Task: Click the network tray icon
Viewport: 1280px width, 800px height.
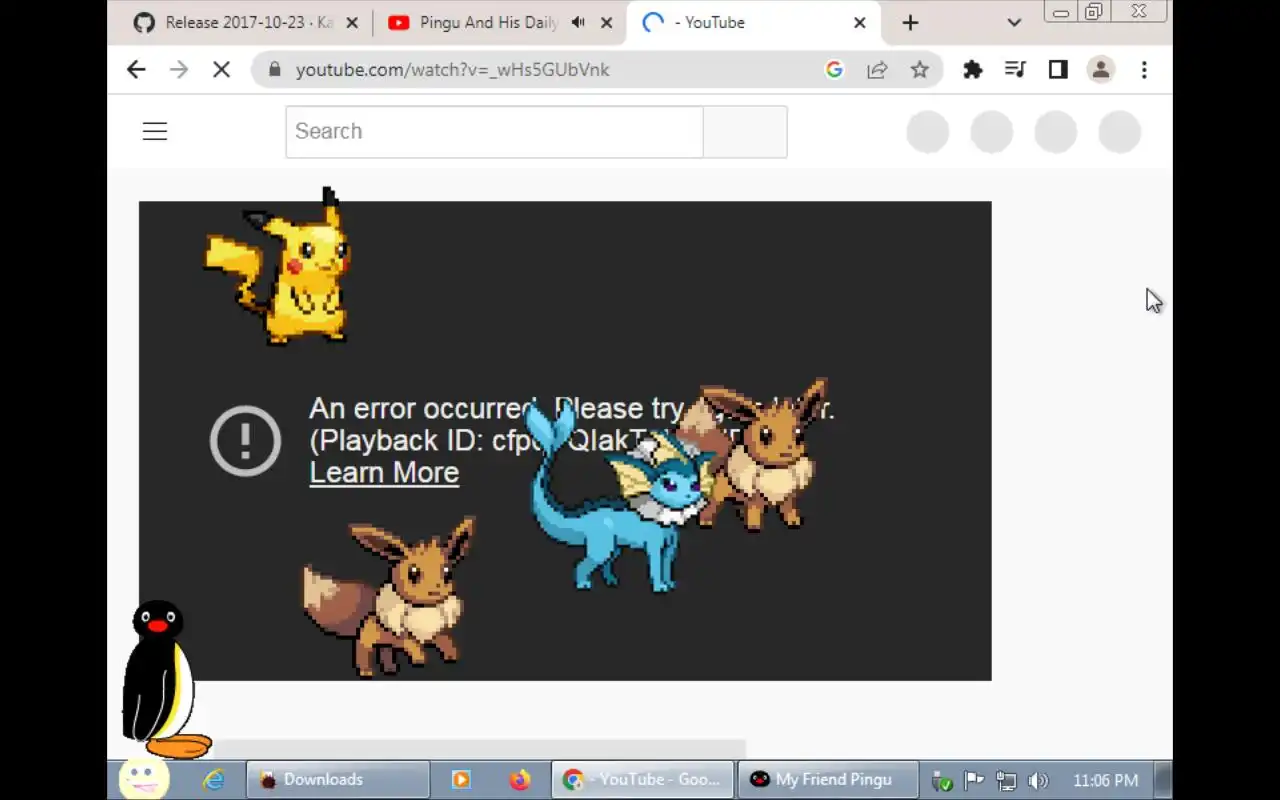Action: coord(1006,781)
